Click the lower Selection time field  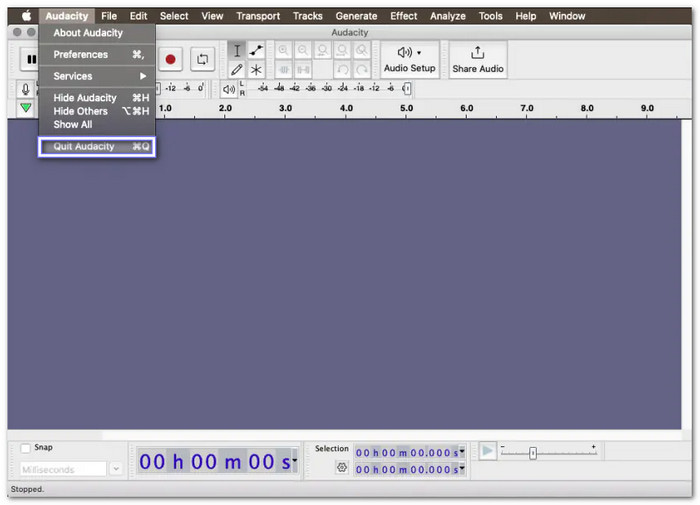pyautogui.click(x=410, y=469)
